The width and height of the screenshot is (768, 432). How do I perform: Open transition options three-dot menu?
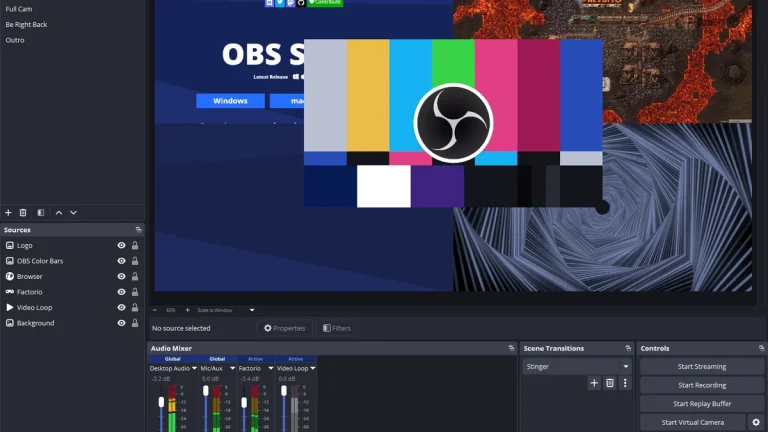625,383
